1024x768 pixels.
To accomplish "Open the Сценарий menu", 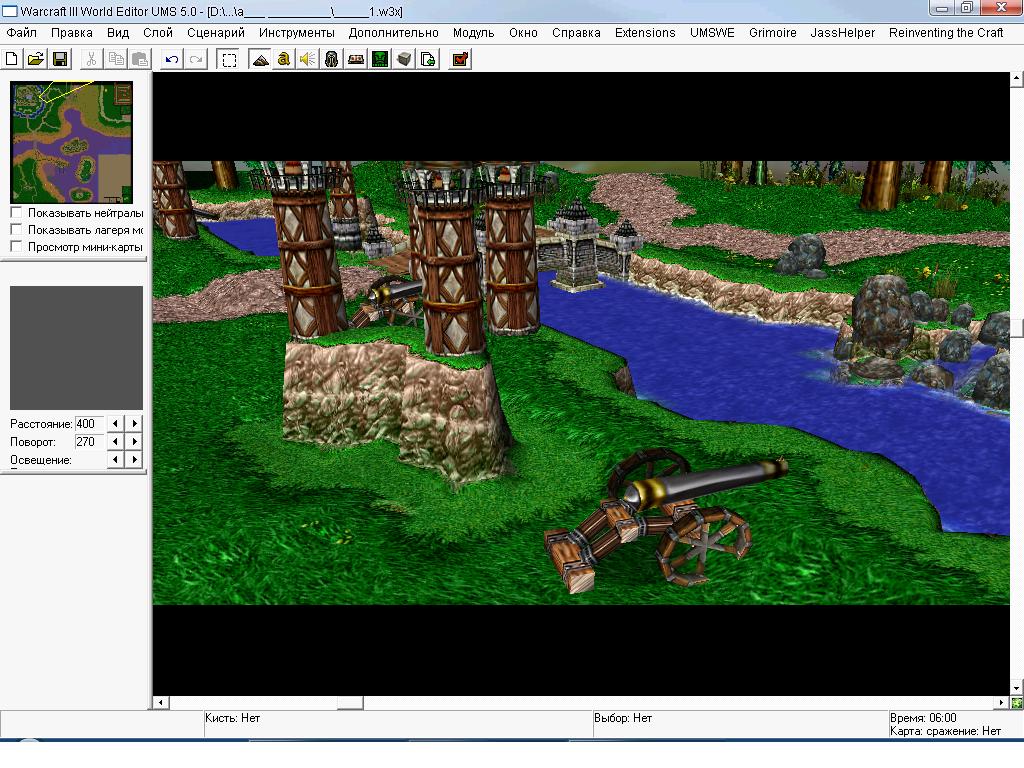I will [x=216, y=33].
